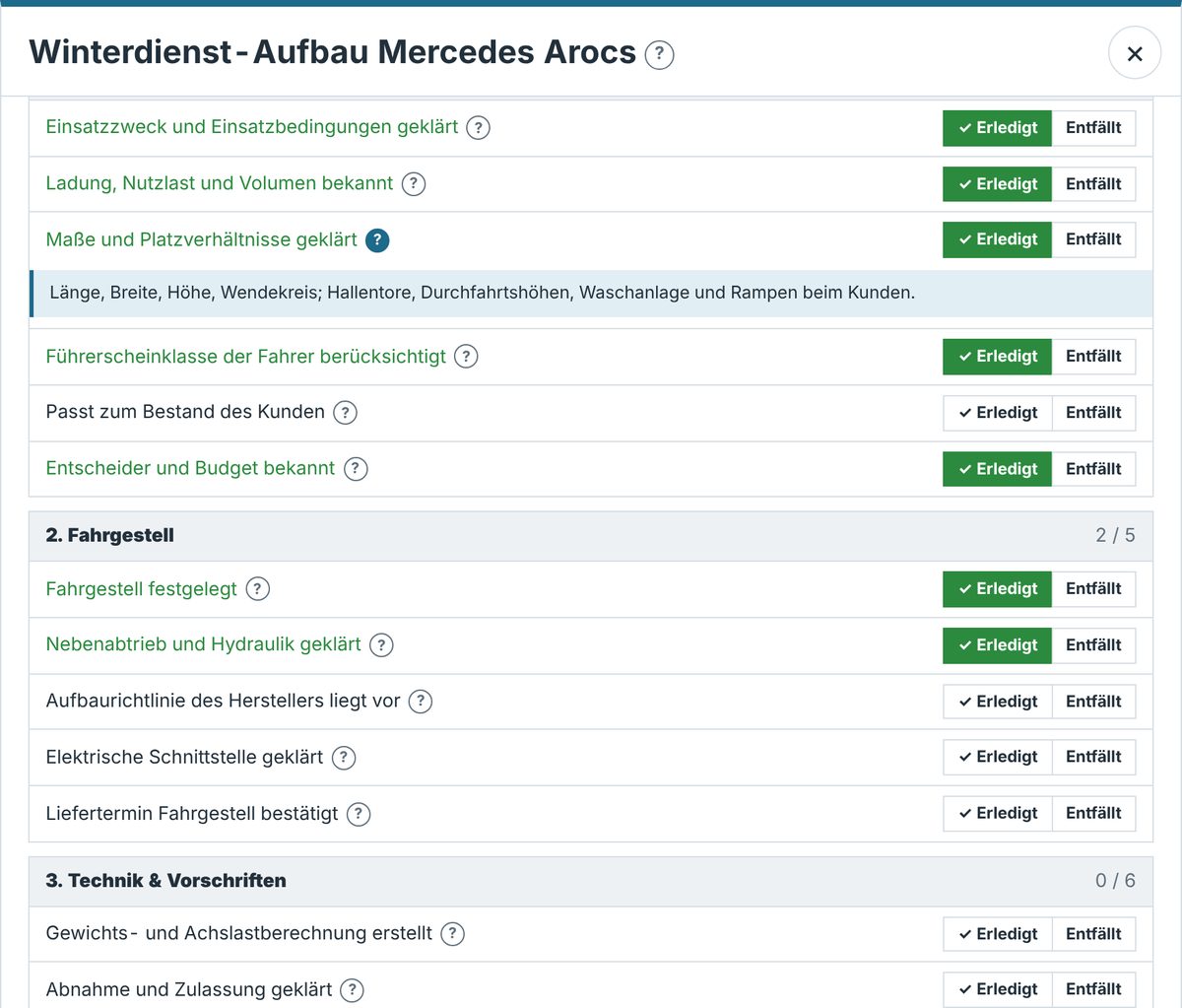This screenshot has height=1008, width=1182.
Task: Show help for Passt zum Bestand des Kunden
Action: click(345, 413)
